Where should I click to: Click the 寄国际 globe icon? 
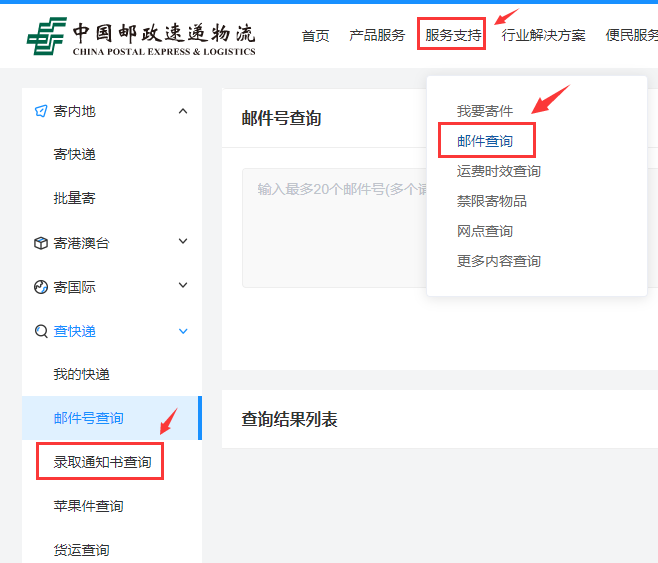[x=41, y=287]
